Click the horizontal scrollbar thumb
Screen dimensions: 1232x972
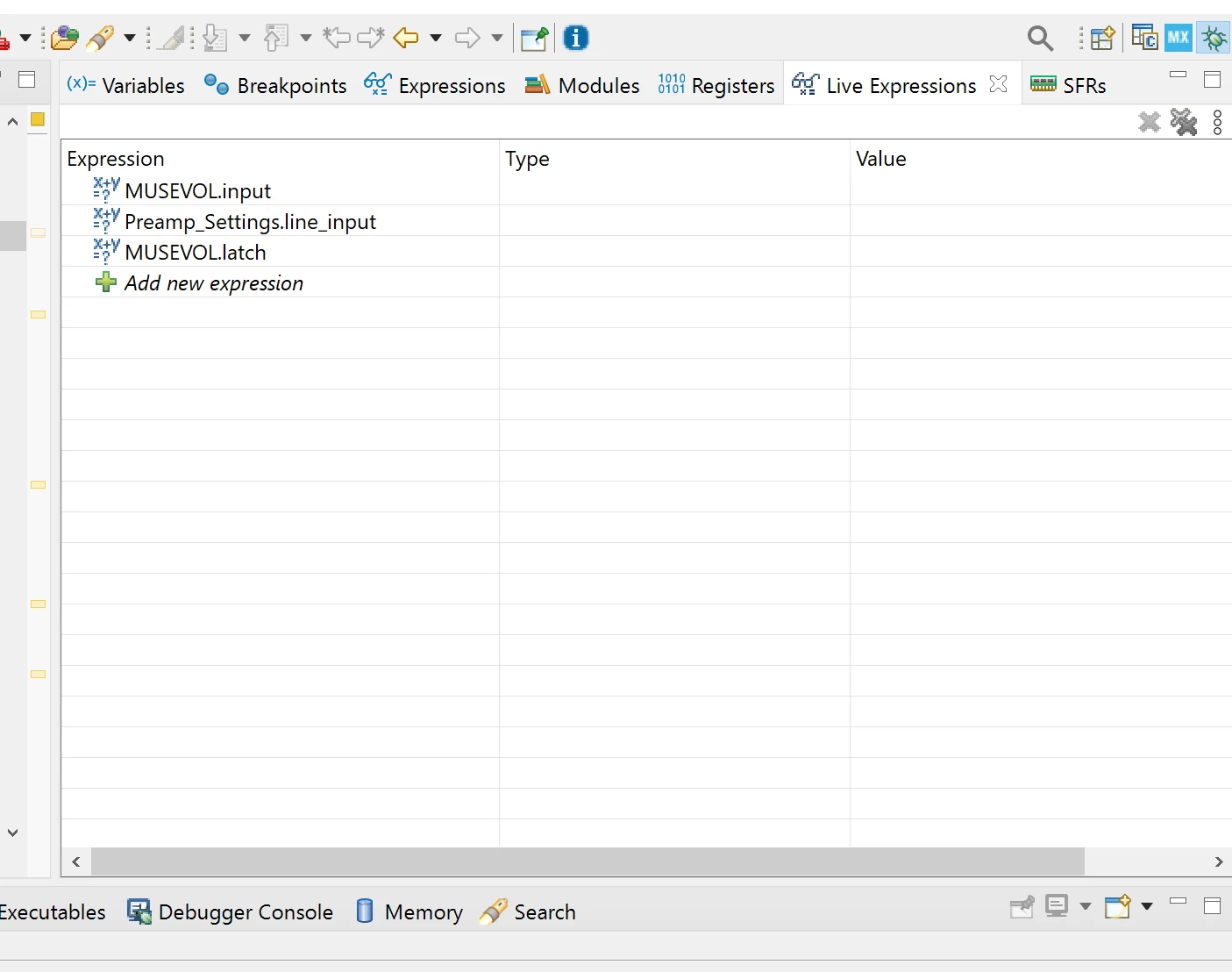click(x=588, y=861)
